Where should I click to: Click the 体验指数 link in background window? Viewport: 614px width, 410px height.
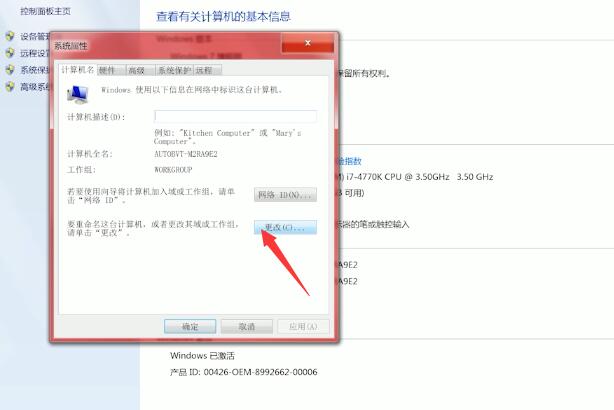pos(350,161)
